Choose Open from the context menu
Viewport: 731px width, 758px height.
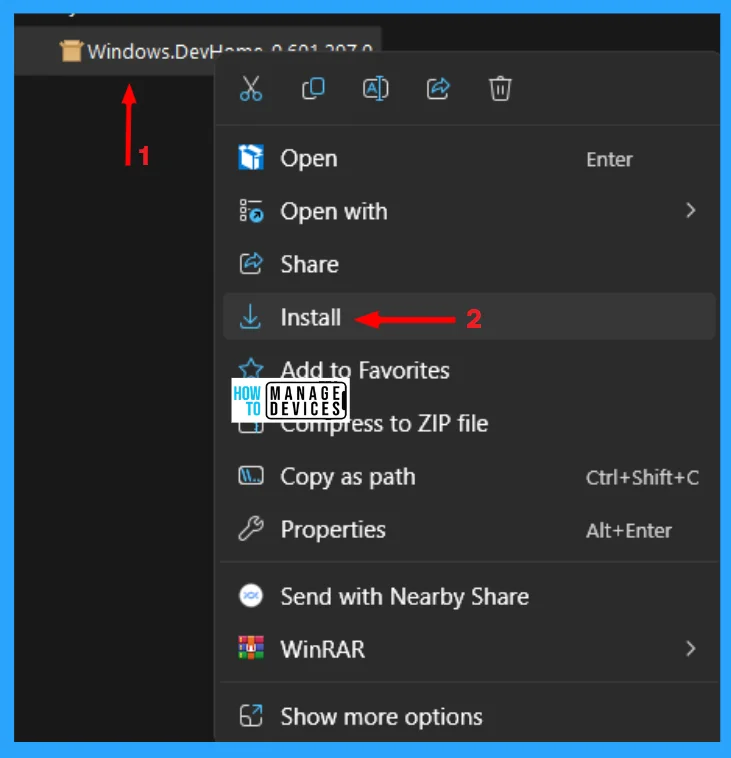[x=469, y=158]
